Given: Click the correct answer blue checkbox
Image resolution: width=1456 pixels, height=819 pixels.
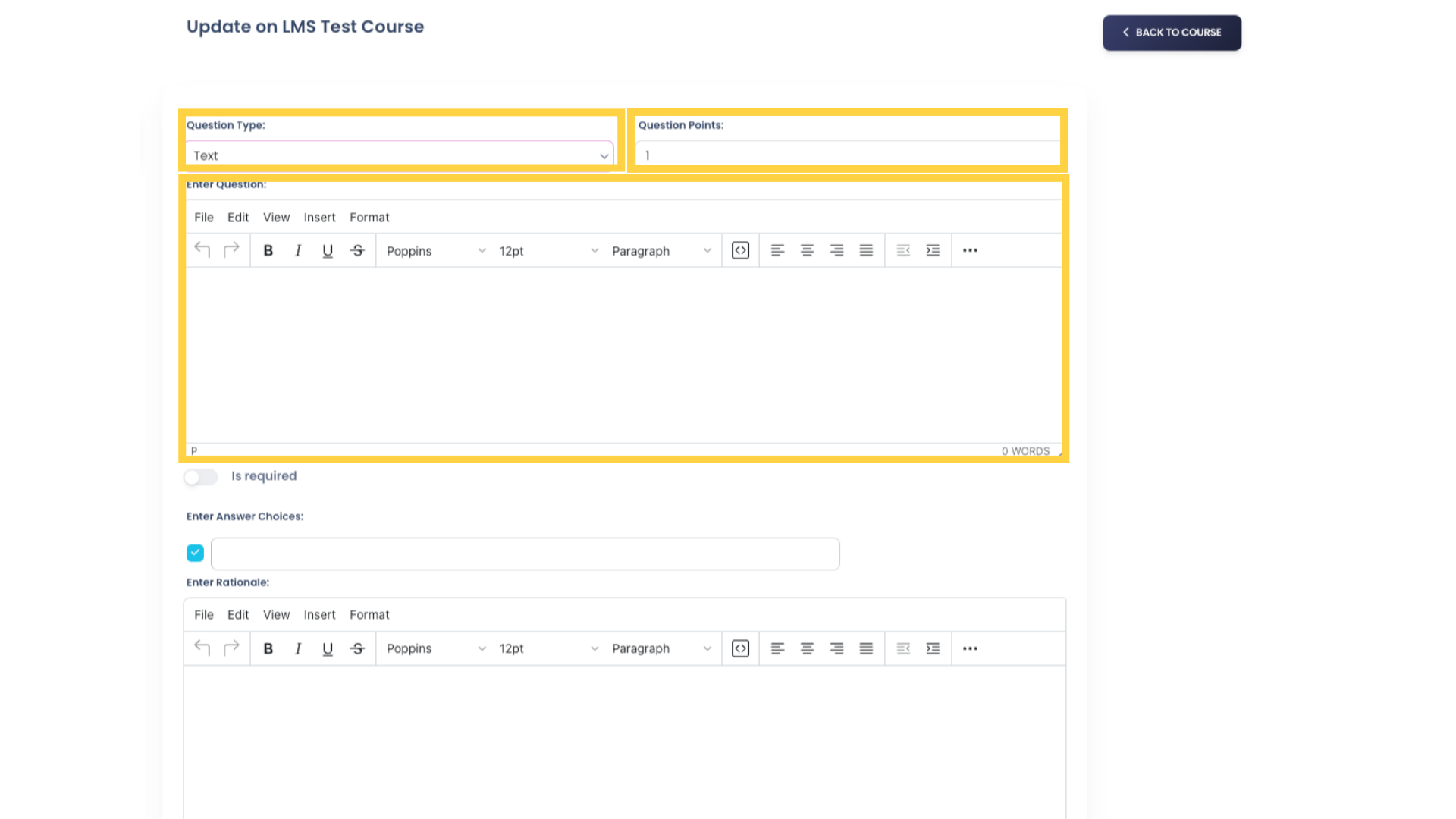Looking at the screenshot, I should pos(196,552).
